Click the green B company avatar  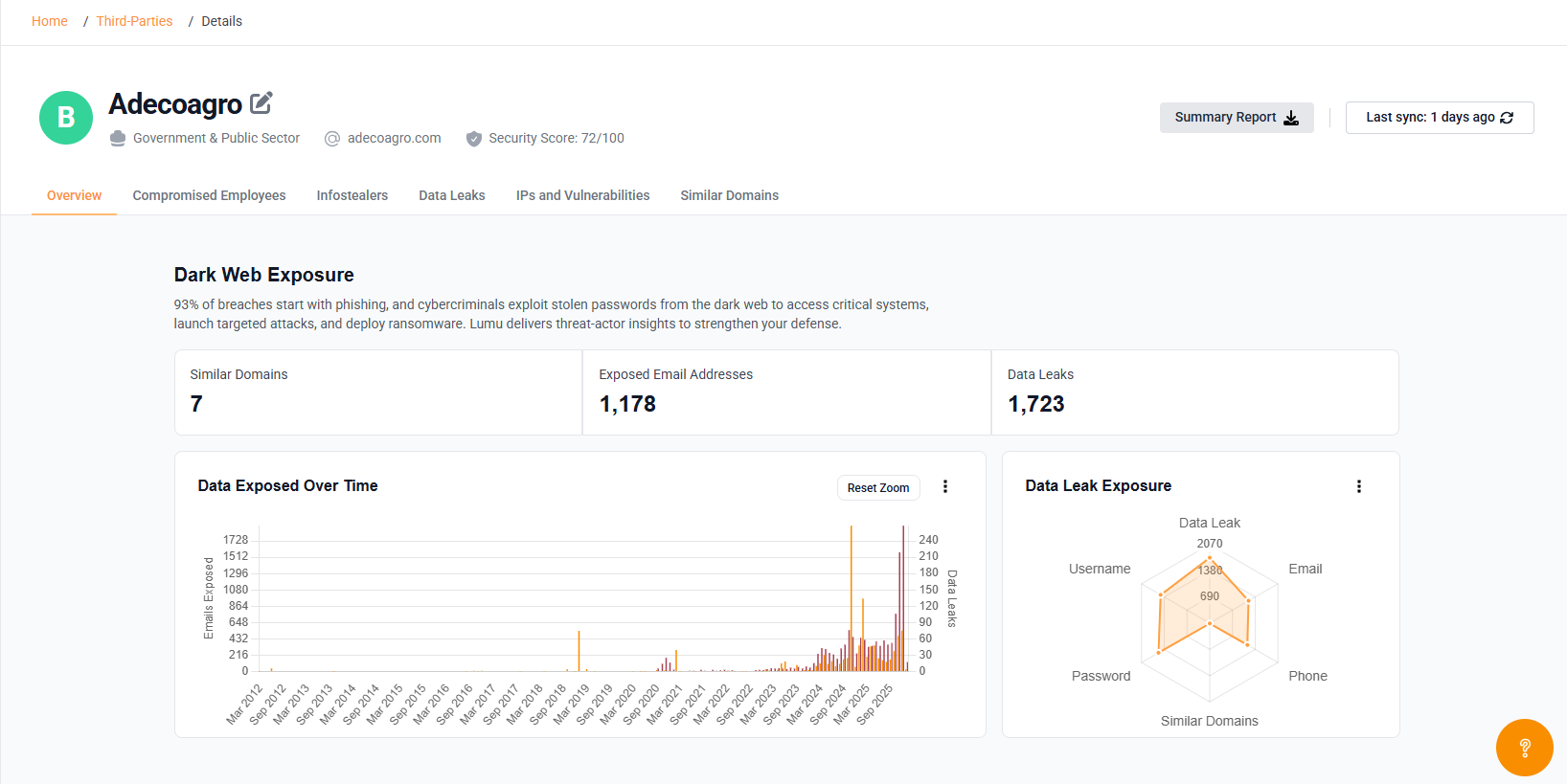coord(66,118)
